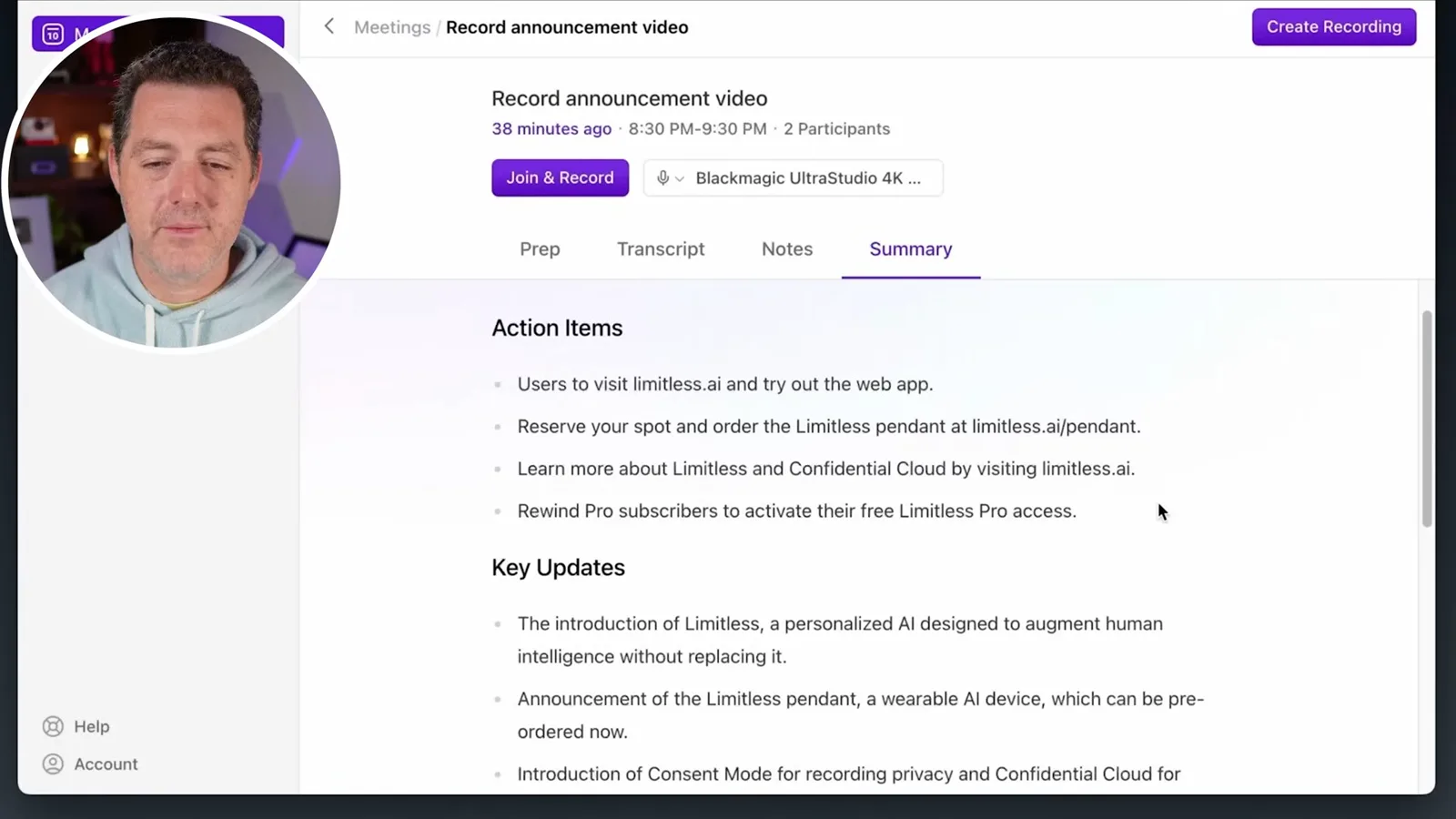
Task: Click the 'Record announcement video' page title
Action: 630,97
